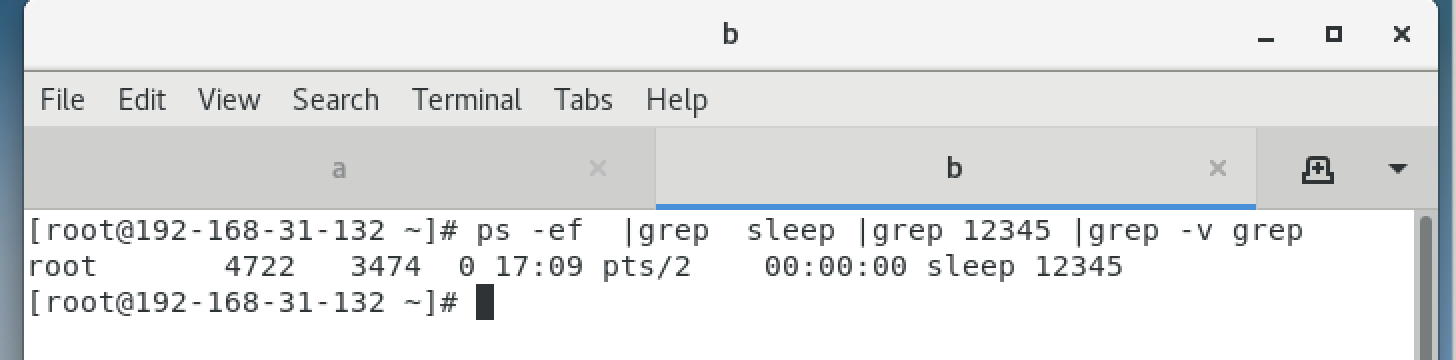Image resolution: width=1456 pixels, height=360 pixels.
Task: Close the terminal window
Action: 1401,34
